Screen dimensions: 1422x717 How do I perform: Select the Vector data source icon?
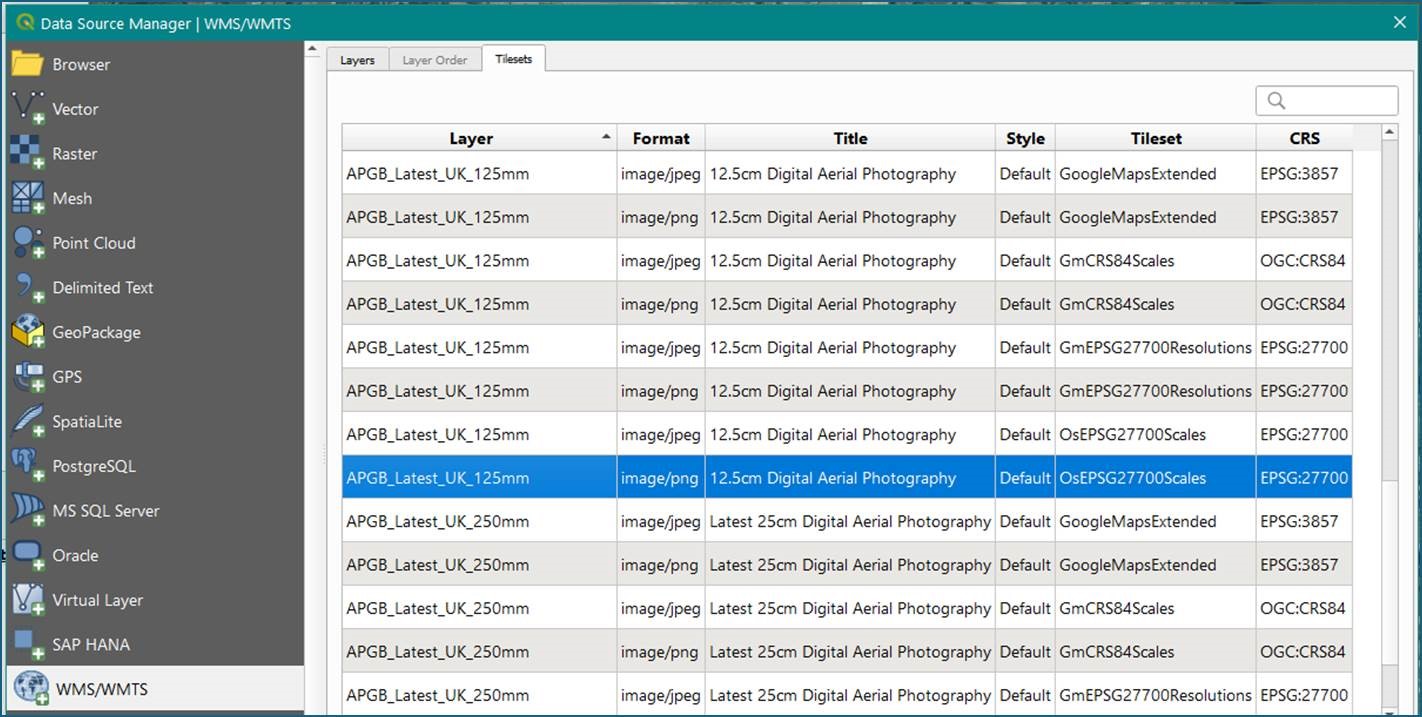[28, 109]
